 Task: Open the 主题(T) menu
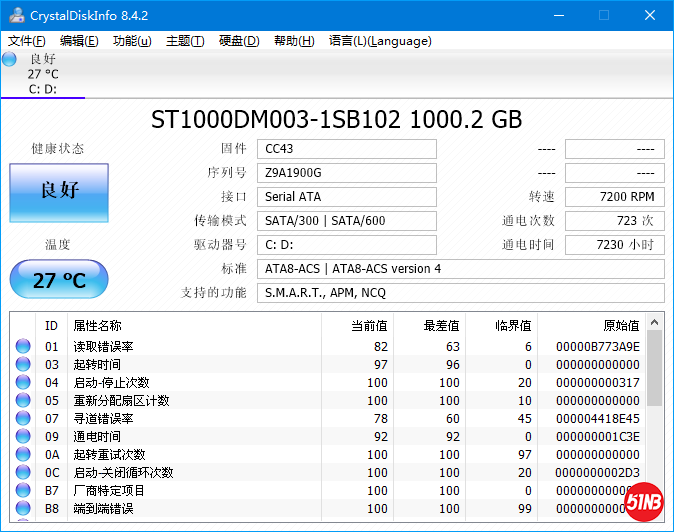[185, 41]
